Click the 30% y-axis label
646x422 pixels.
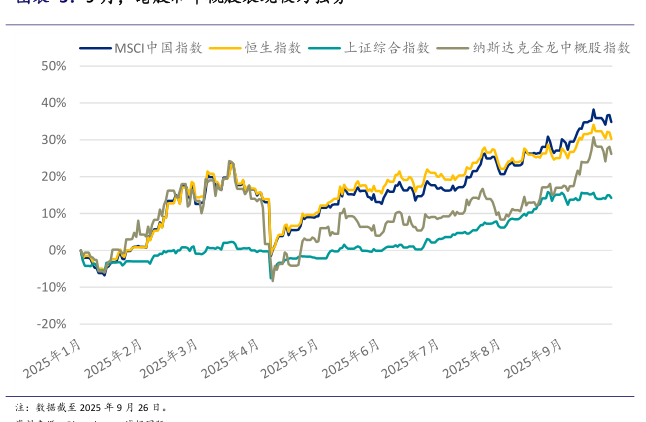tap(53, 140)
